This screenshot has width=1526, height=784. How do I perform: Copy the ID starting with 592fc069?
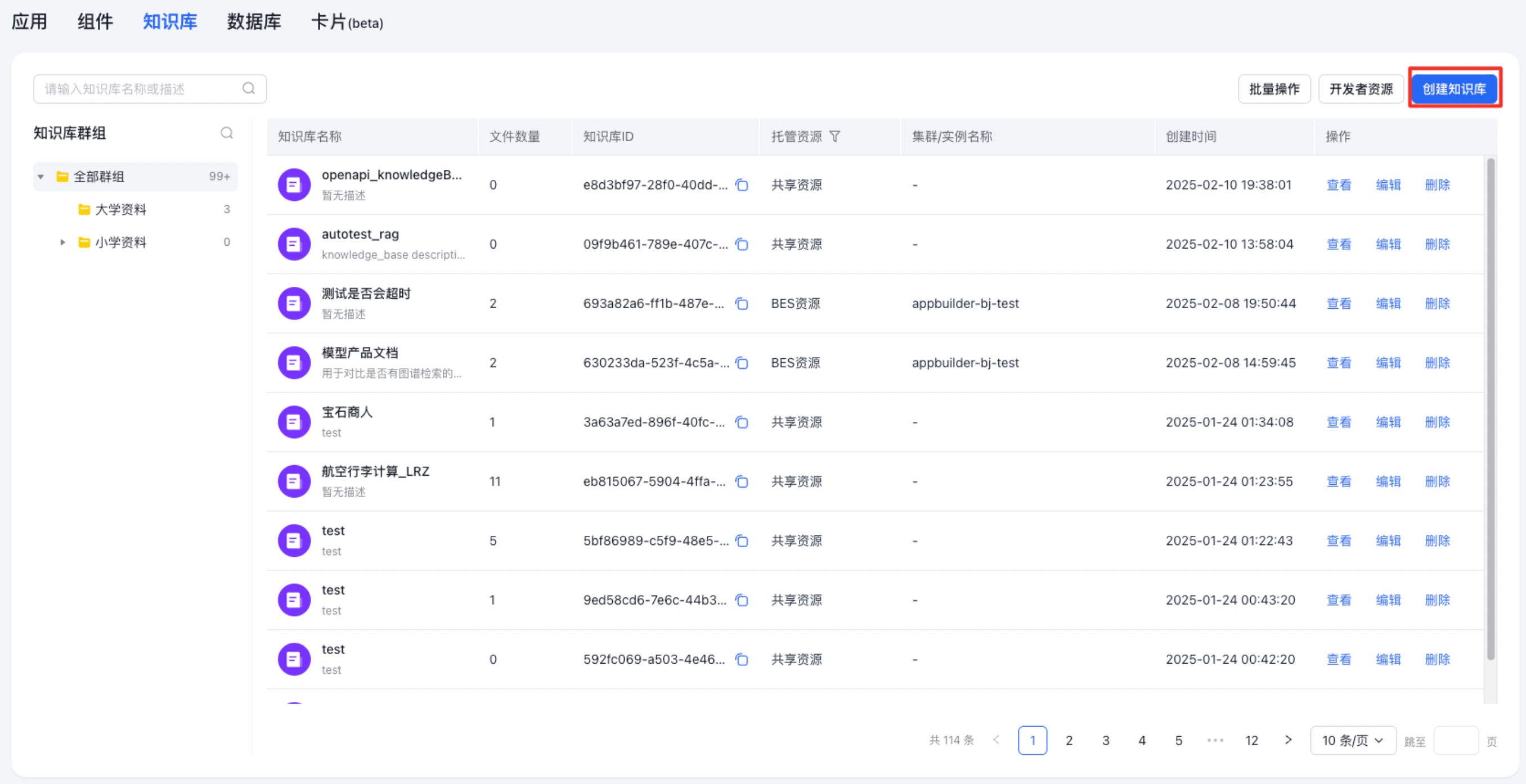(x=742, y=659)
